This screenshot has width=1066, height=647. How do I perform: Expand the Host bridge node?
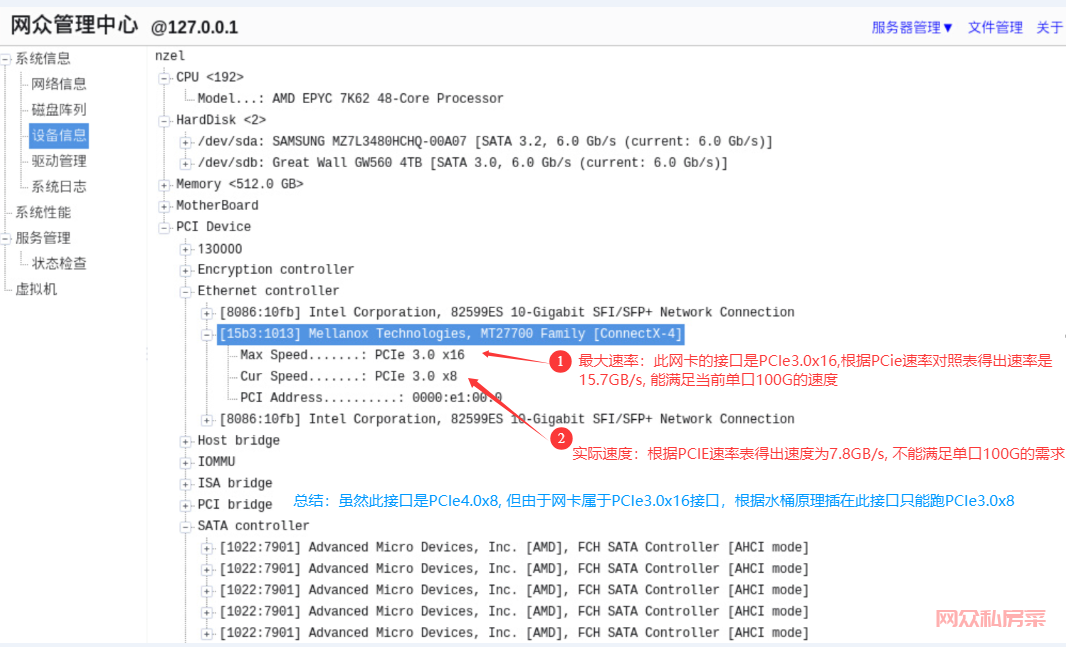186,441
